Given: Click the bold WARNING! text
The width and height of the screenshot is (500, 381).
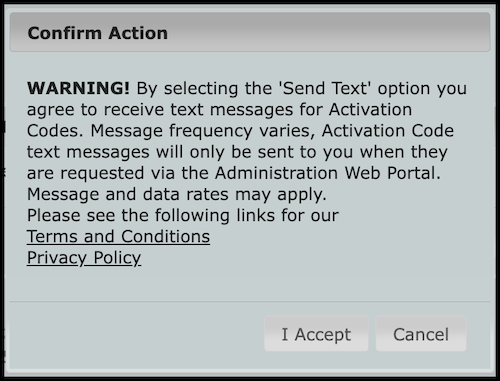Looking at the screenshot, I should click(x=78, y=88).
